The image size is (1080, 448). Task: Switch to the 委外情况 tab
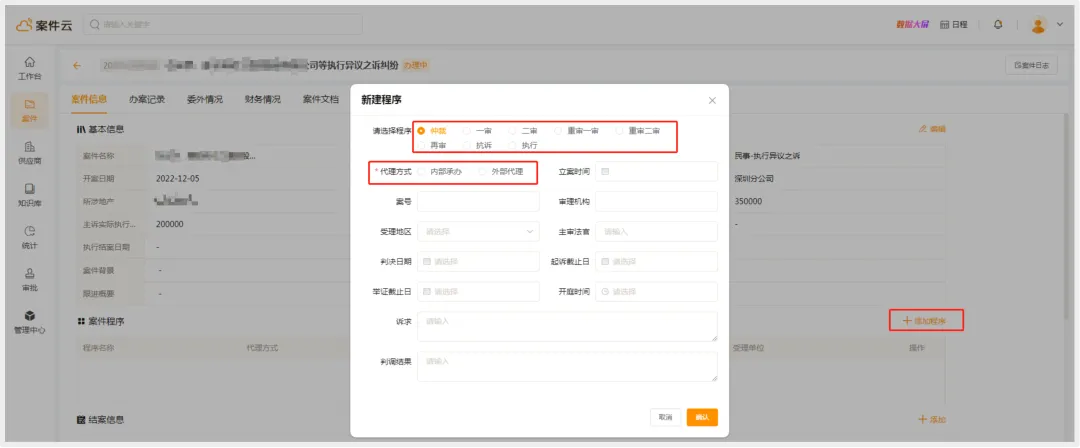[x=205, y=99]
